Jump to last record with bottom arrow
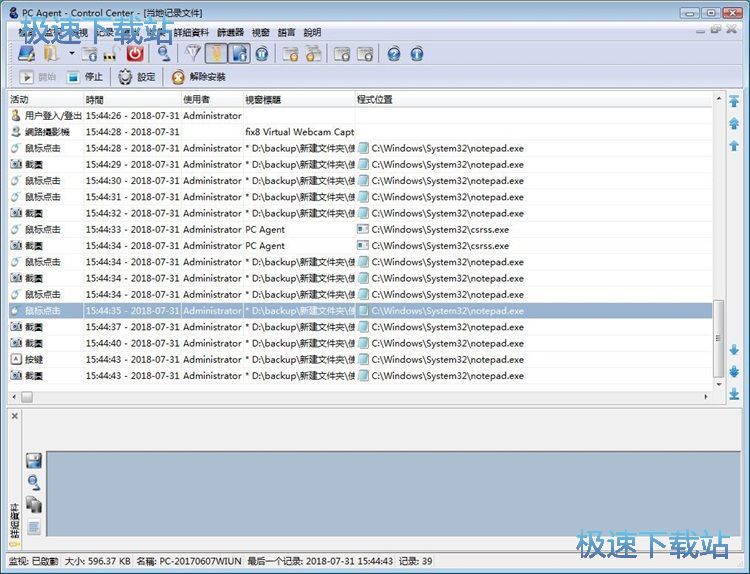The width and height of the screenshot is (750, 574). pyautogui.click(x=734, y=393)
